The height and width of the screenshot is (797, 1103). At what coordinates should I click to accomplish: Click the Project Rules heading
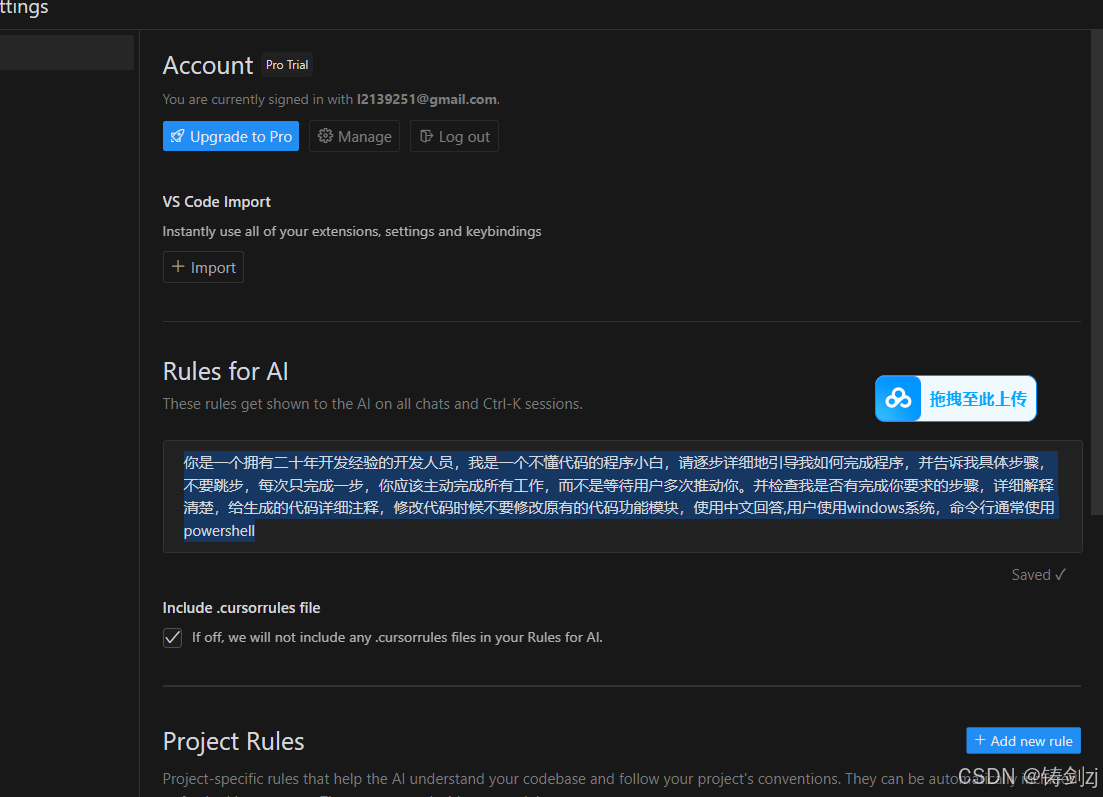pyautogui.click(x=234, y=741)
